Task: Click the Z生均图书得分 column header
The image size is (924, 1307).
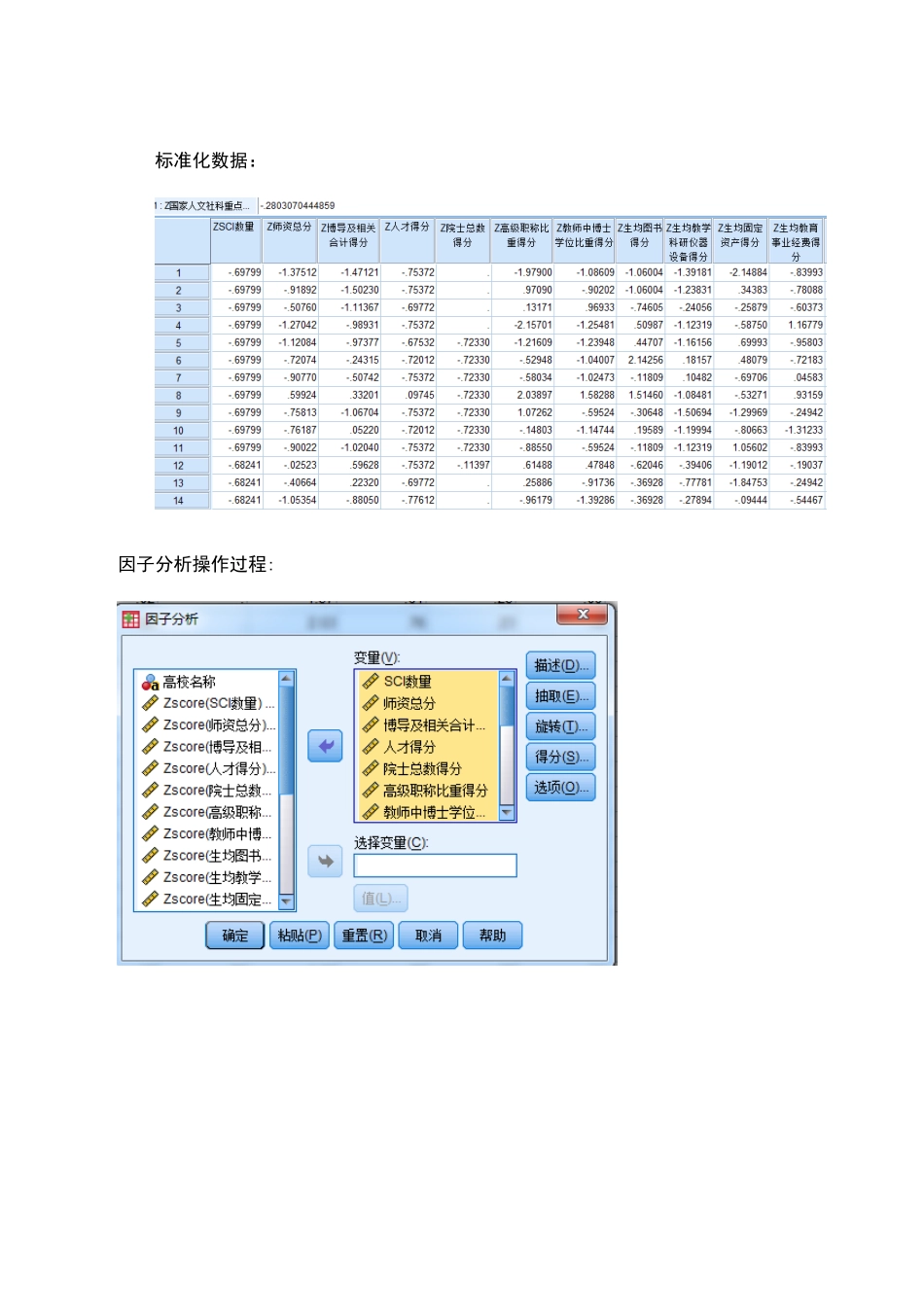Action: pyautogui.click(x=640, y=240)
